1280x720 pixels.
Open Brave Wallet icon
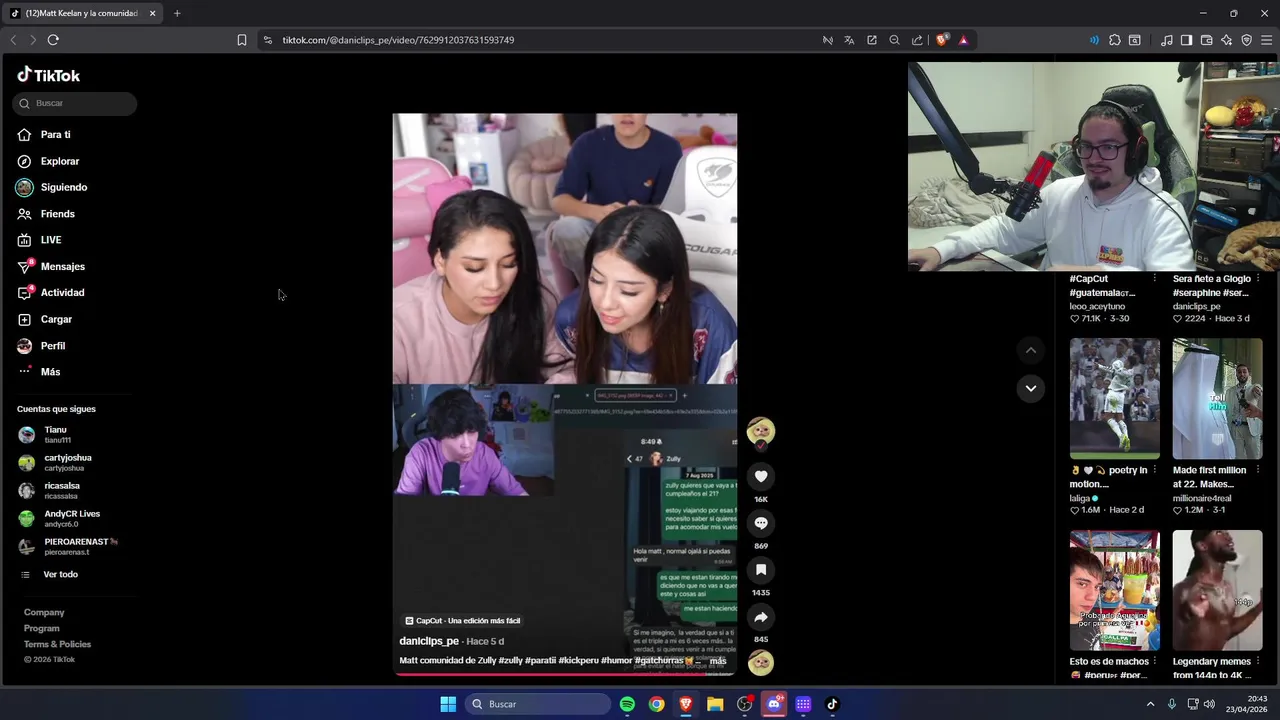(1207, 40)
